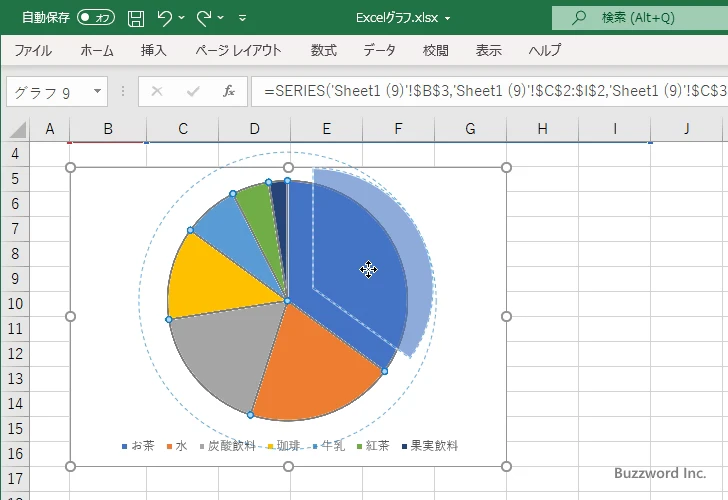This screenshot has height=500, width=728.
Task: Select column header E
Action: pos(326,129)
